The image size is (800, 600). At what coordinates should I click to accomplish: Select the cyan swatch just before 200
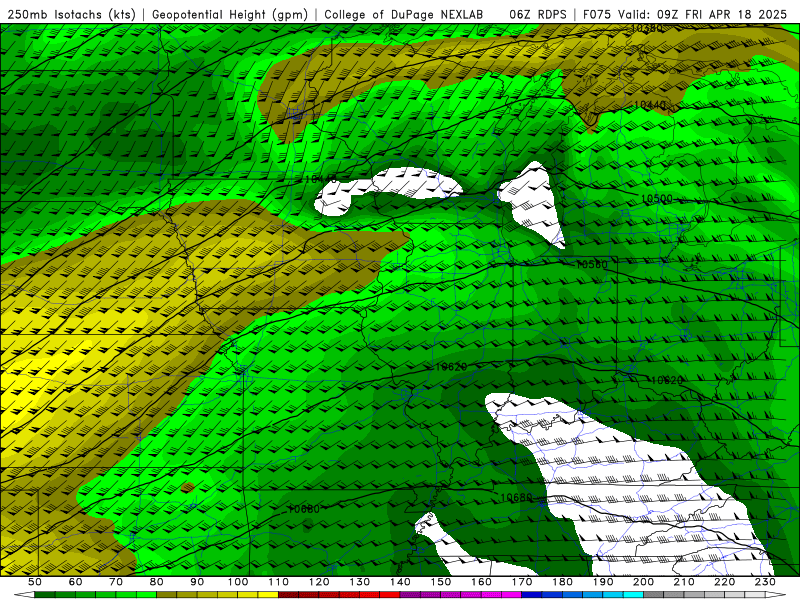point(634,595)
